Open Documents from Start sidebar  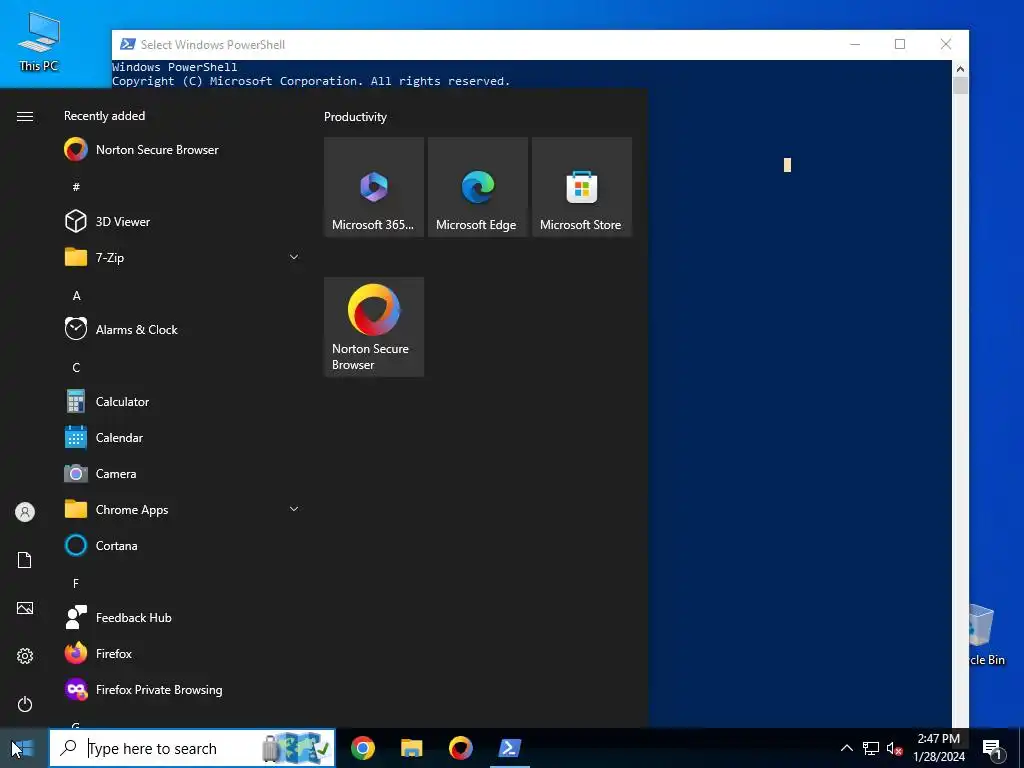pos(25,560)
